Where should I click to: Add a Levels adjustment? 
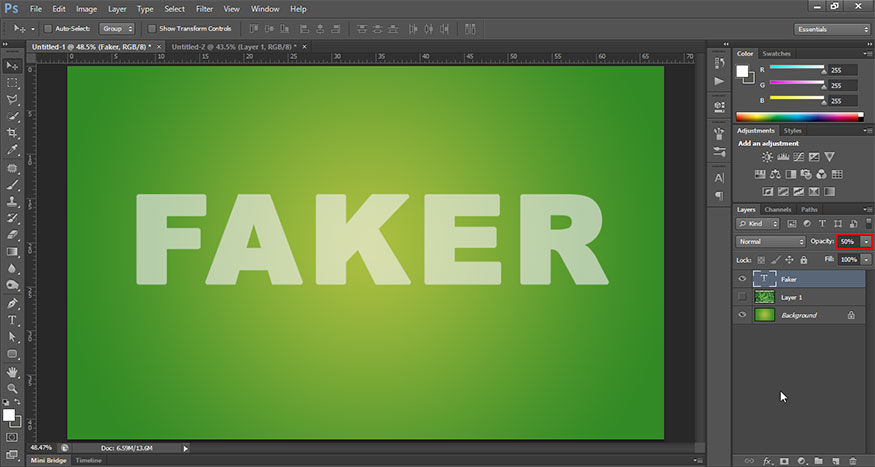coord(783,157)
